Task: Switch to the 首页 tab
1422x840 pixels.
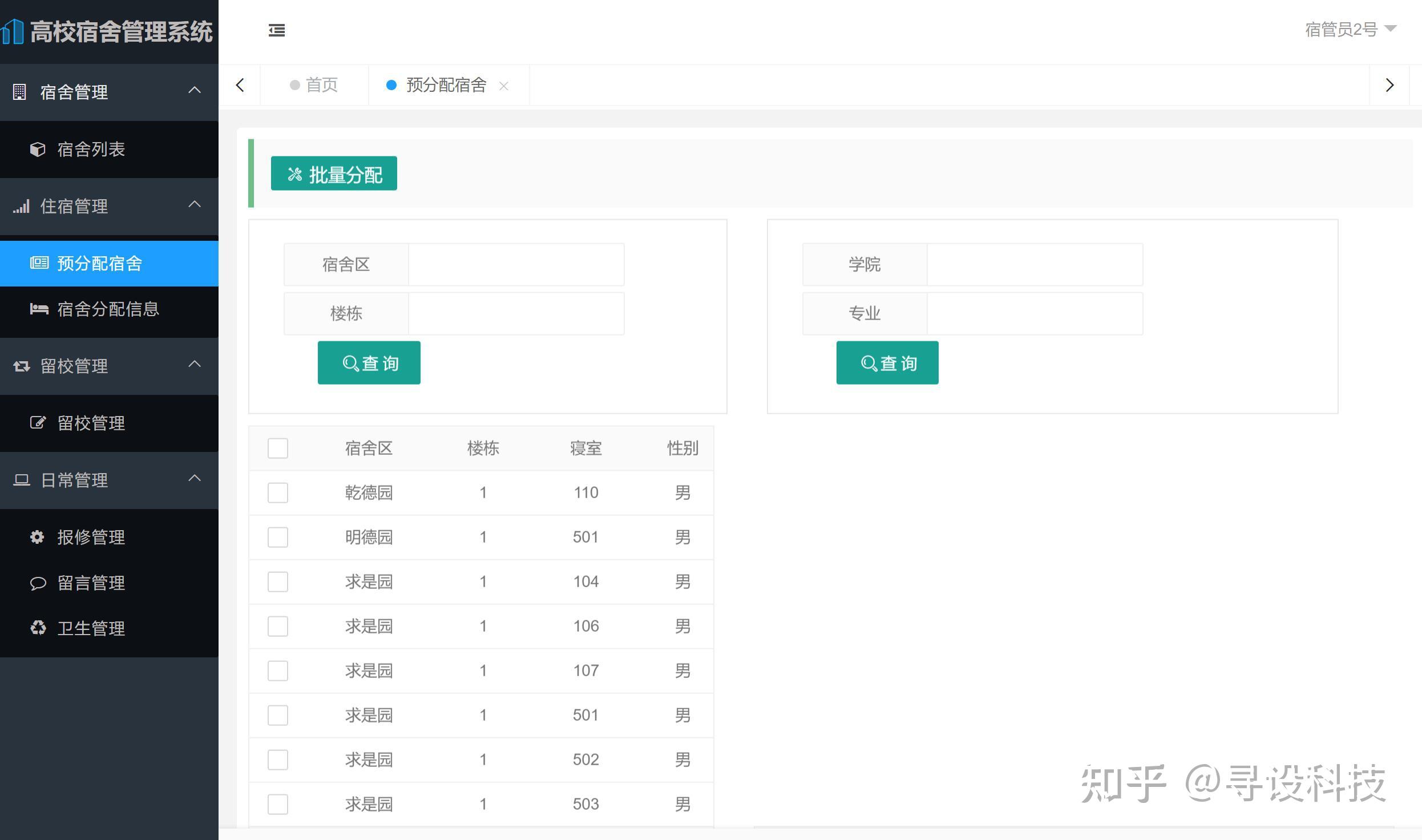Action: click(x=314, y=85)
